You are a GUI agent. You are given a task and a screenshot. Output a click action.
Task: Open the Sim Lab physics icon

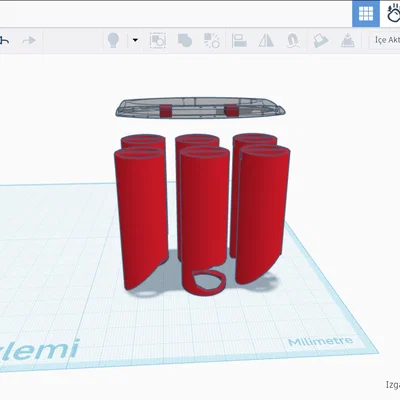(393, 14)
